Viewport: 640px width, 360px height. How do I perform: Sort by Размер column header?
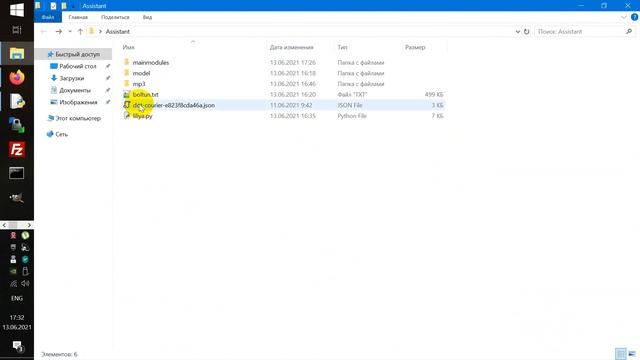[x=415, y=47]
